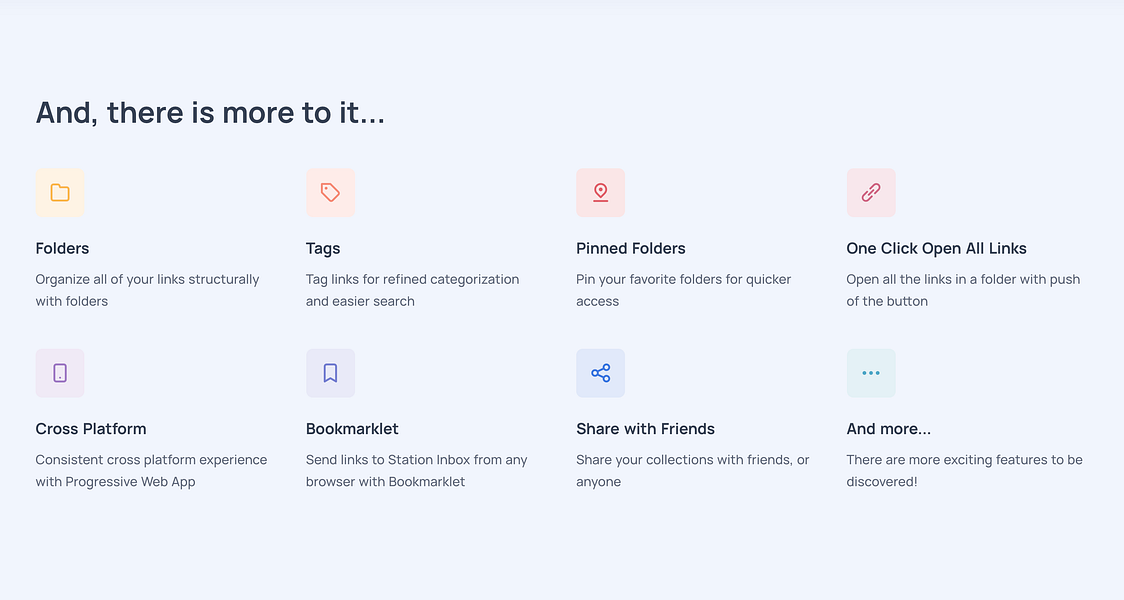Click the 'And, there is more to it...' heading

(210, 113)
